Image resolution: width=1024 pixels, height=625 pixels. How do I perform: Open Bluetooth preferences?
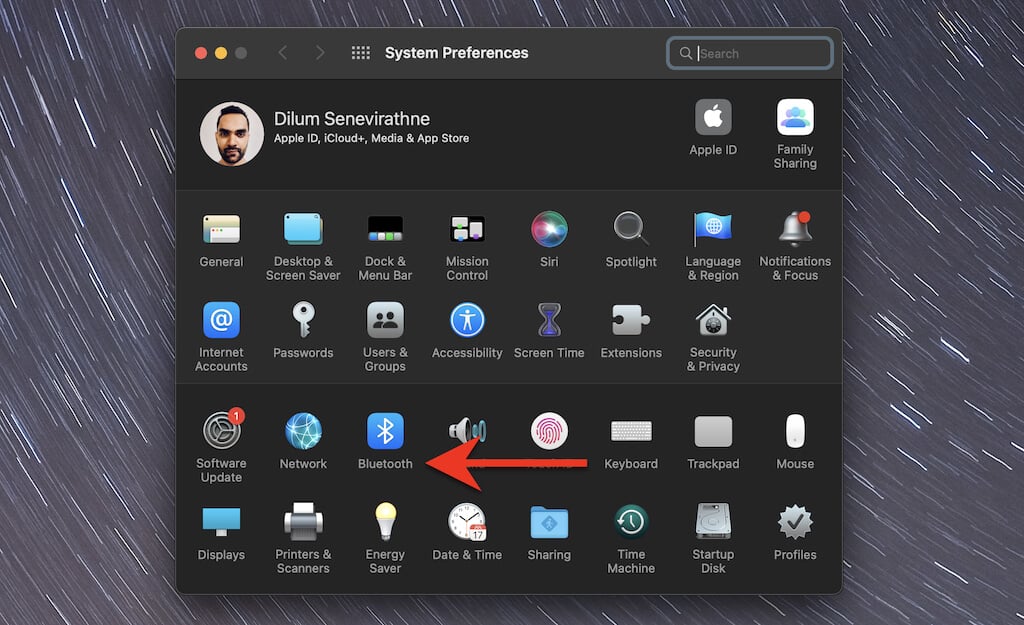tap(385, 431)
